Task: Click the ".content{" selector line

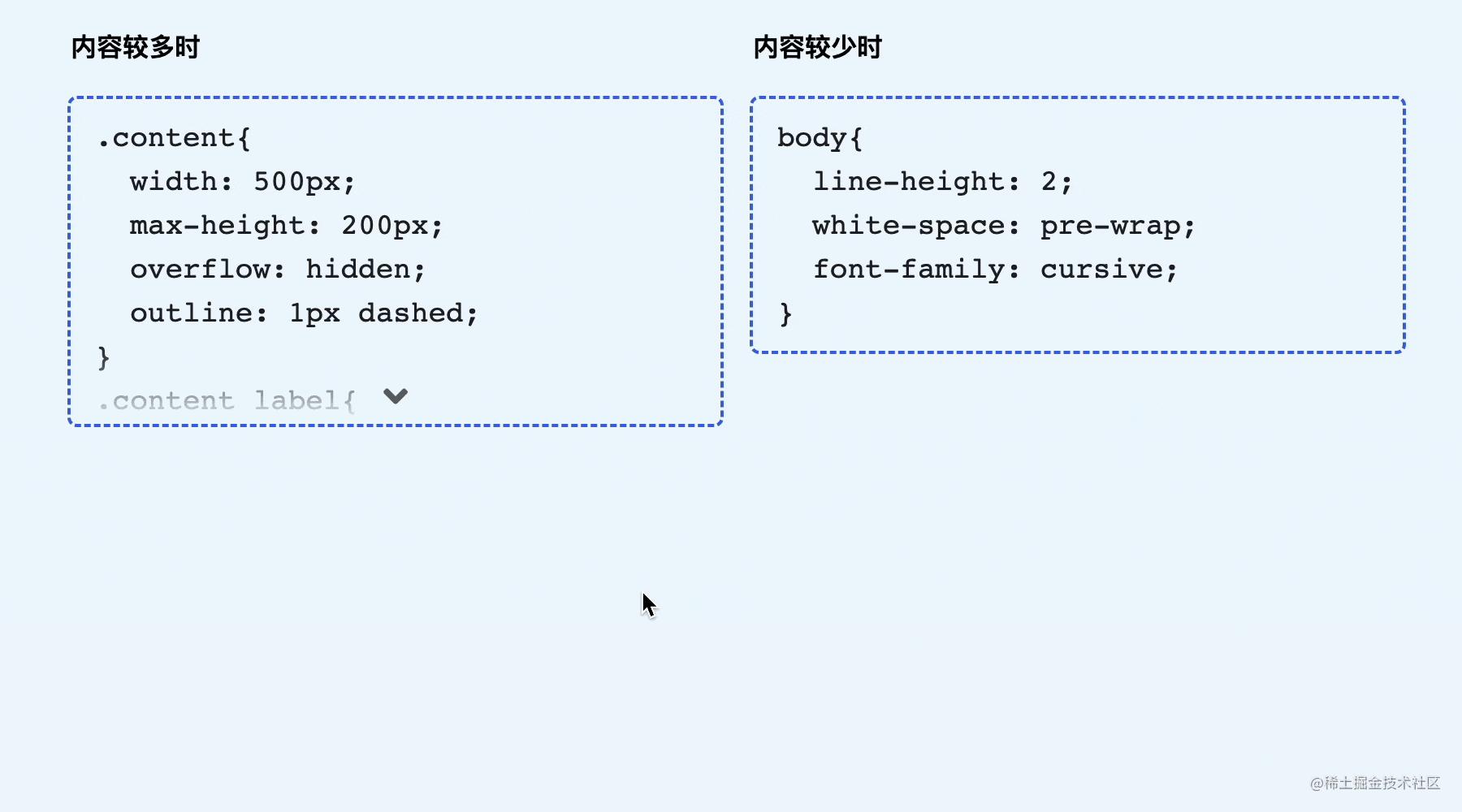Action: [x=174, y=138]
